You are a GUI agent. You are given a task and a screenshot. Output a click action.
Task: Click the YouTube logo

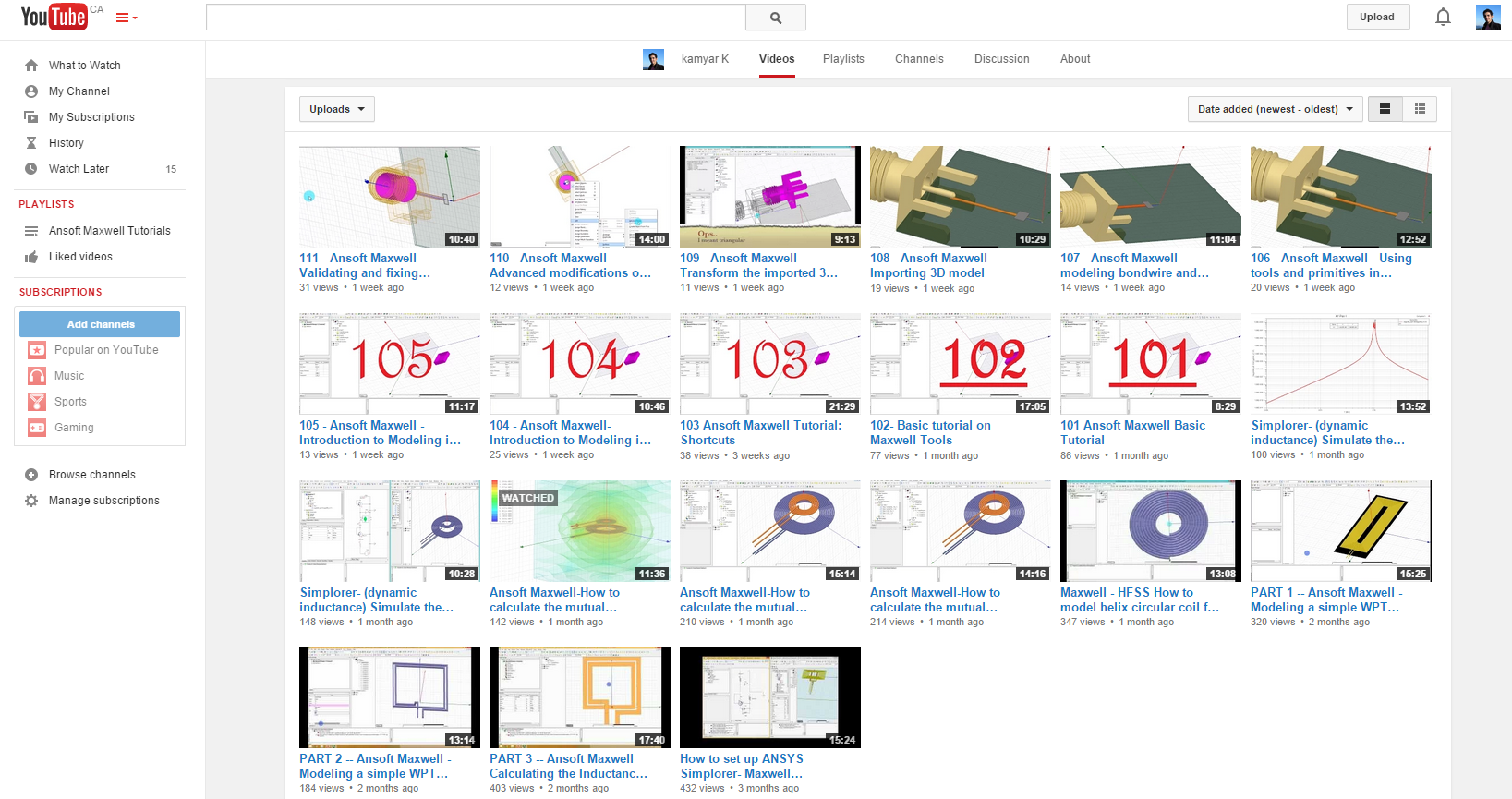pos(54,17)
